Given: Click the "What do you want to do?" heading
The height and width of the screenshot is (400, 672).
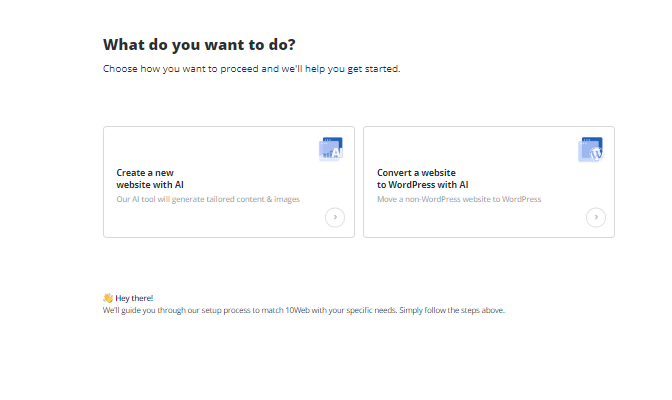Looking at the screenshot, I should [x=199, y=45].
